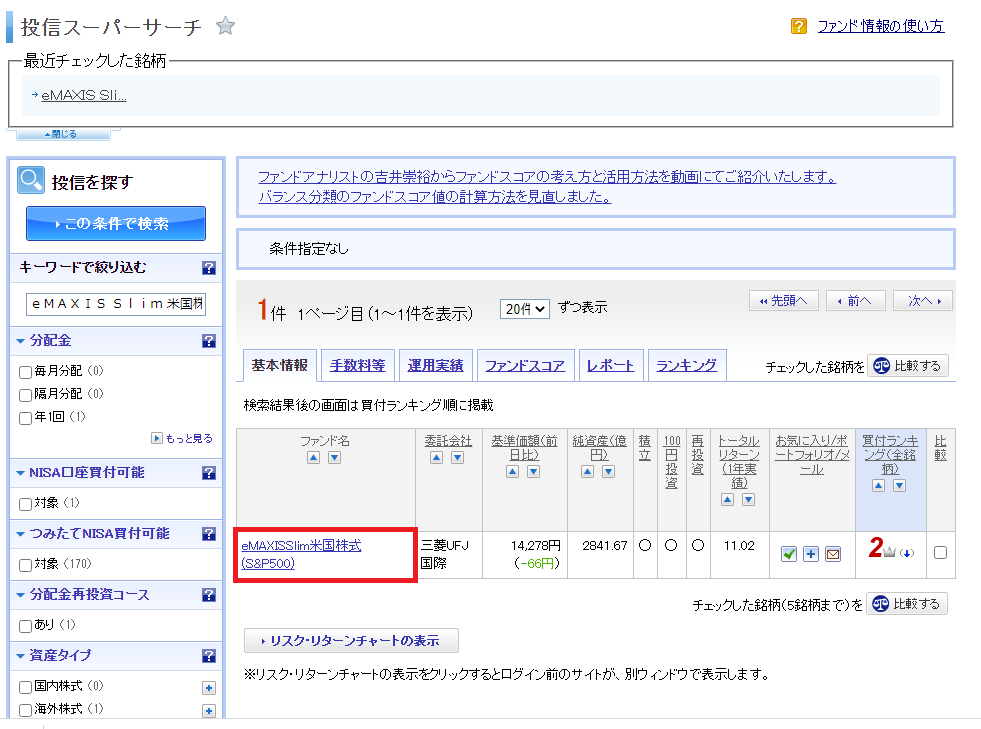Sort 買付ランキング column ascending

(x=878, y=486)
